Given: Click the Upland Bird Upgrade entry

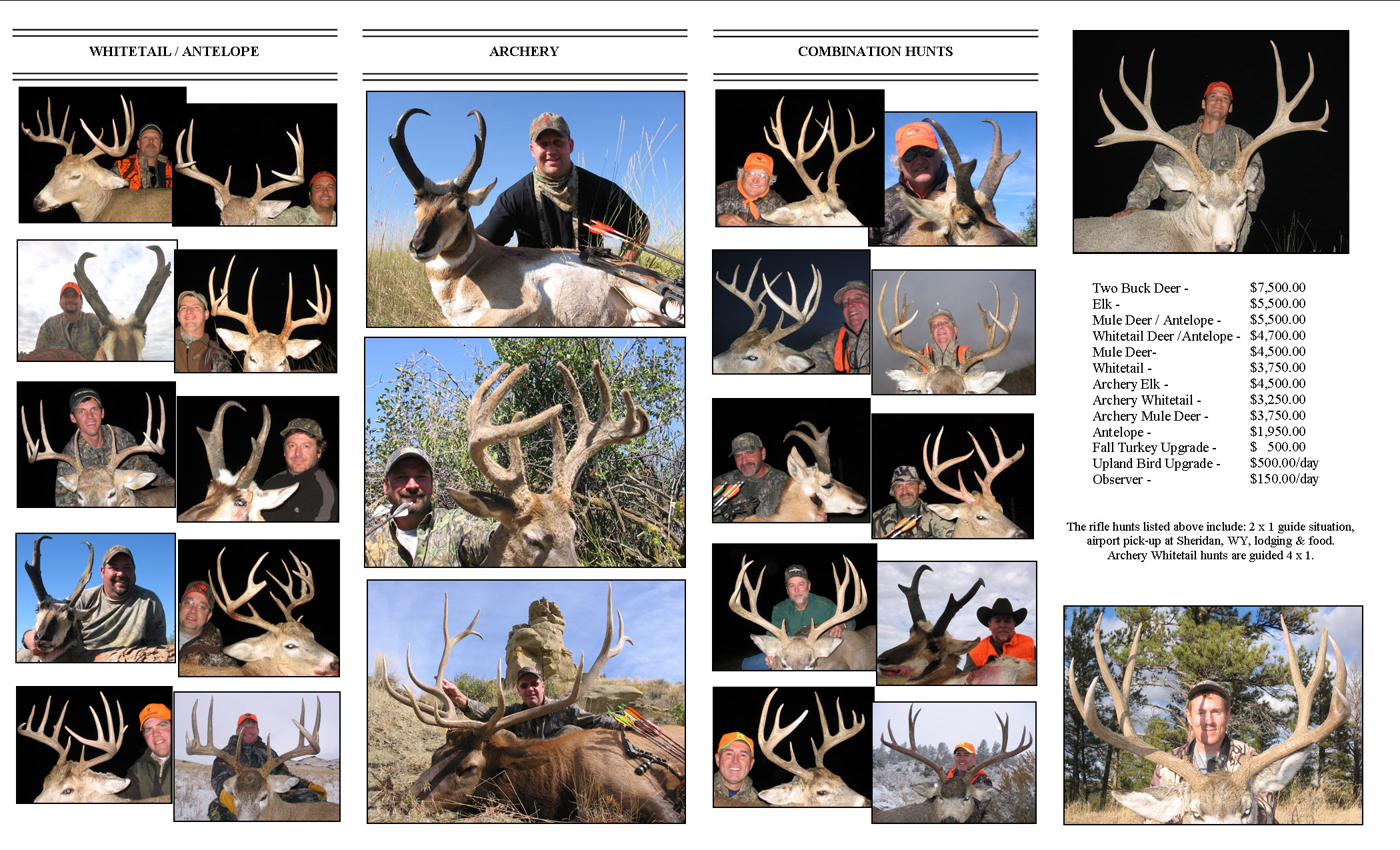Looking at the screenshot, I should [1205, 463].
